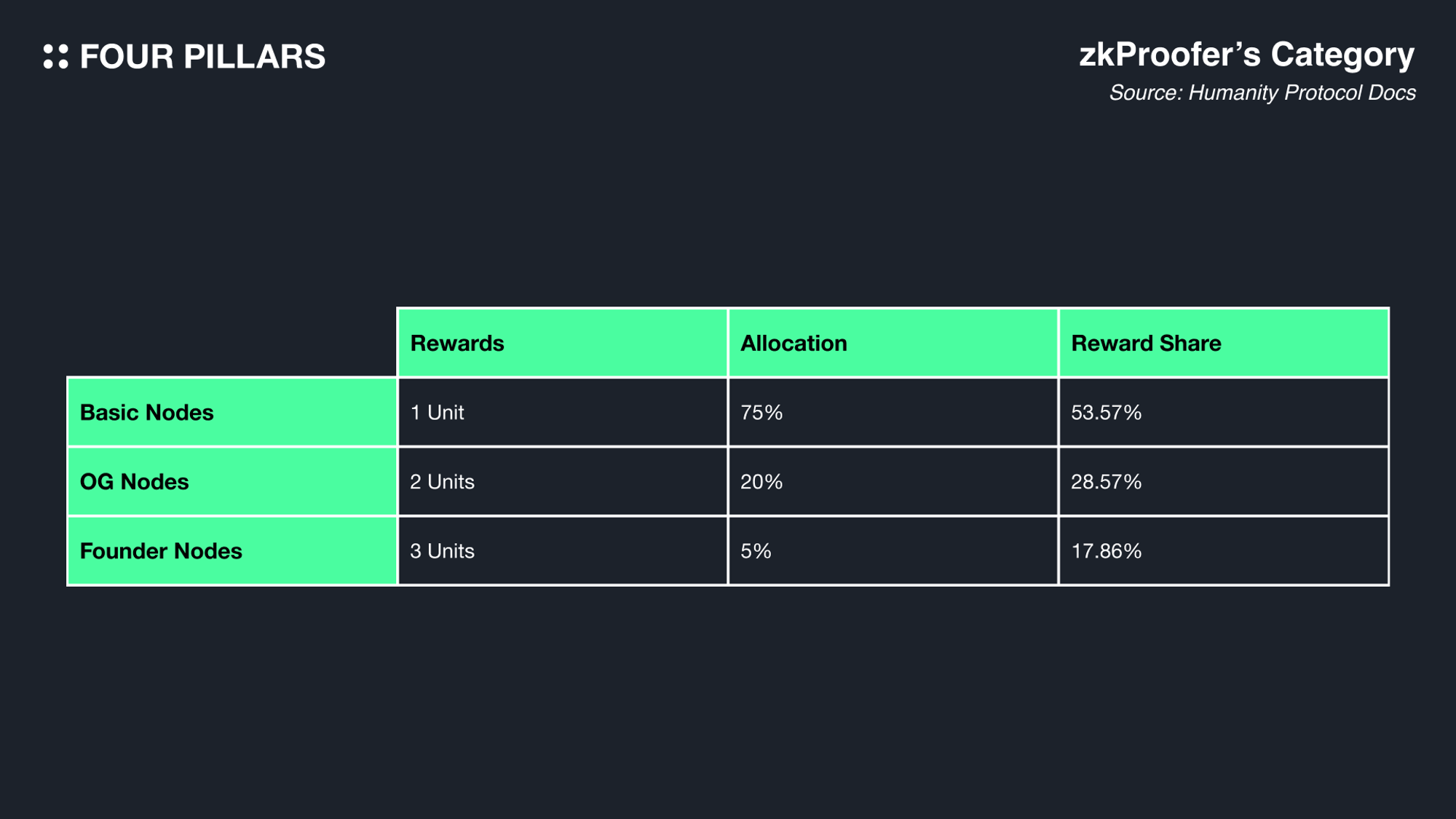Click the zkProofer's Category title
Viewport: 1456px width, 819px height.
coord(1246,55)
